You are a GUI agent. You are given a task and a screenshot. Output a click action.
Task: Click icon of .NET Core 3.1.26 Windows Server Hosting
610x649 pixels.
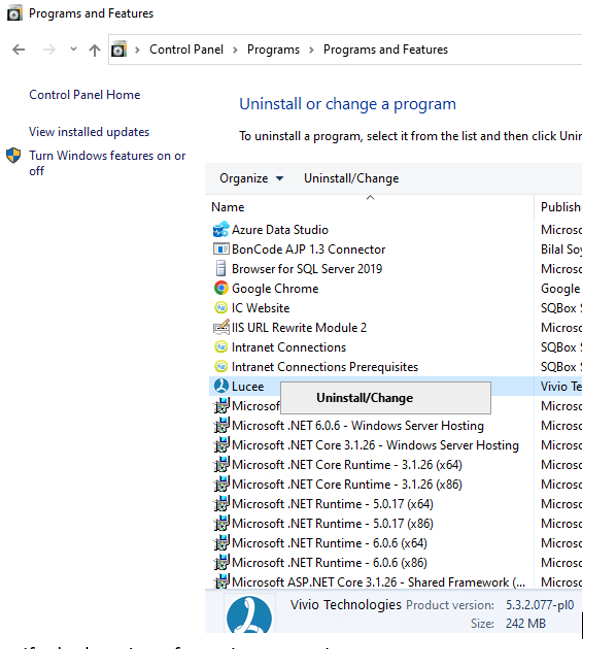(221, 445)
